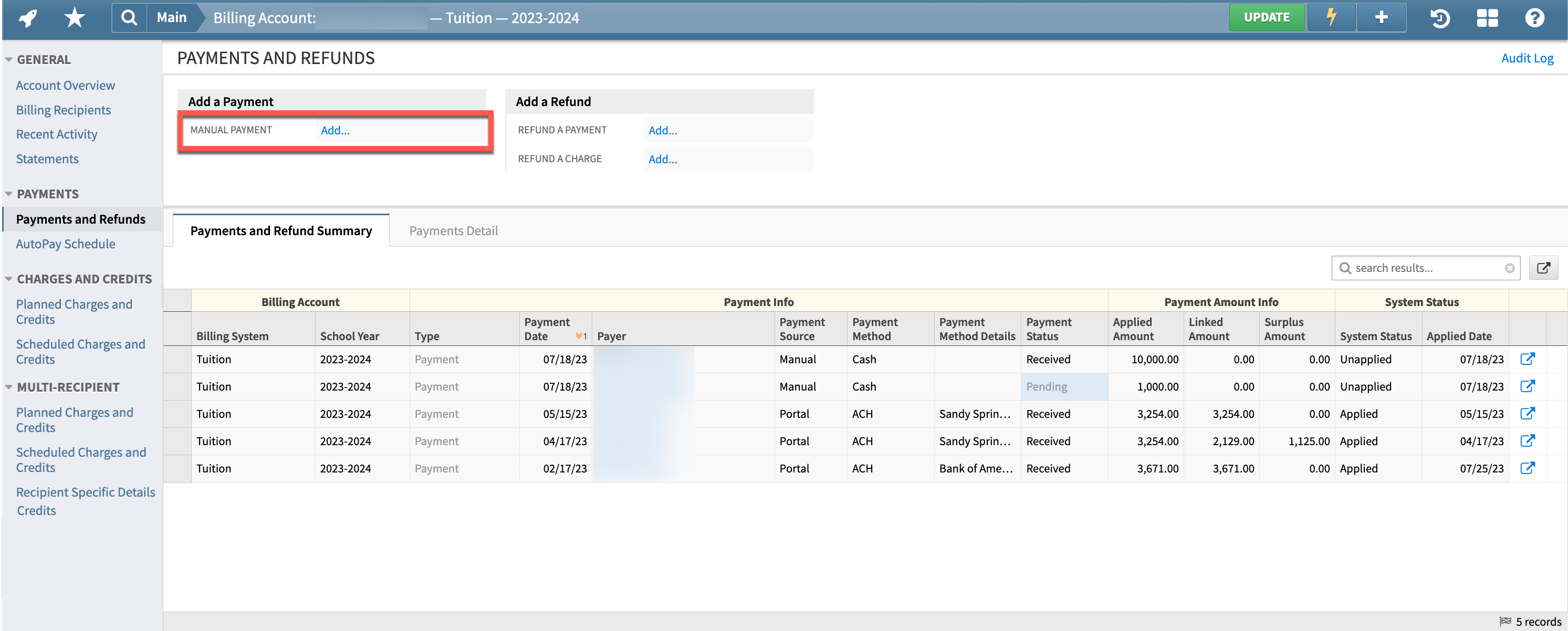Clear the search field with the x icon
Screen dimensions: 1568x631
[1510, 268]
